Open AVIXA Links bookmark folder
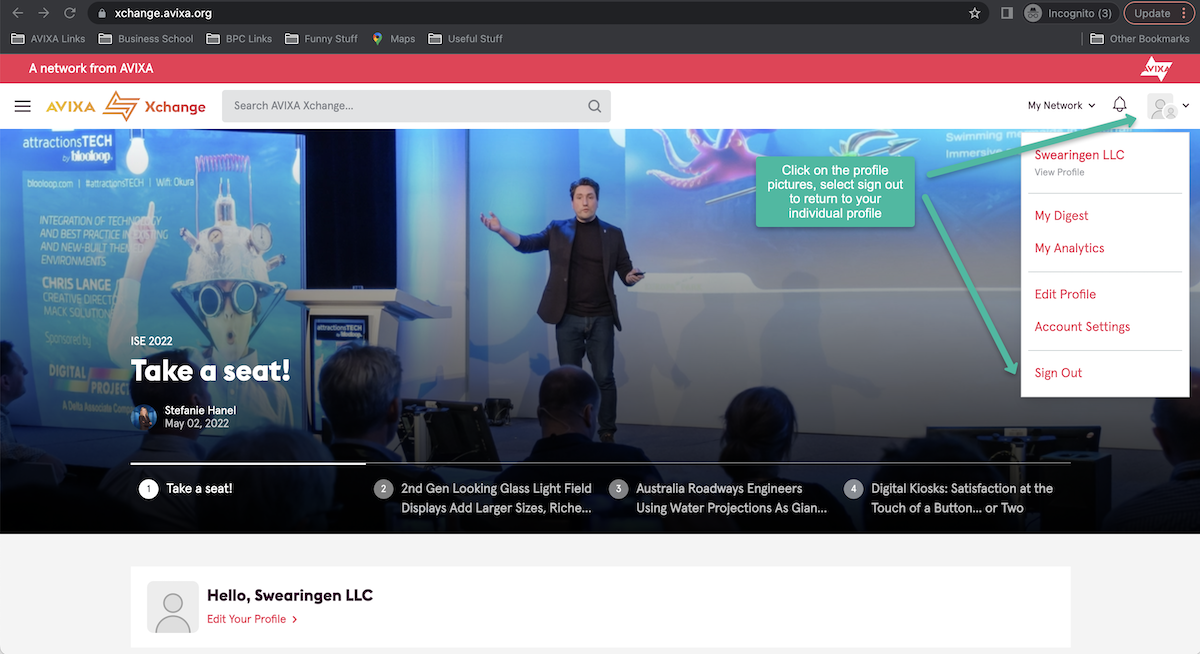Image resolution: width=1200 pixels, height=654 pixels. point(47,39)
